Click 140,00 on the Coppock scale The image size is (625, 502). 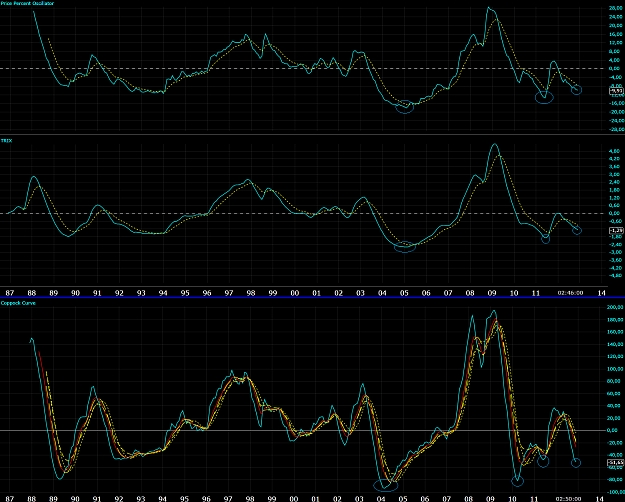tap(615, 344)
